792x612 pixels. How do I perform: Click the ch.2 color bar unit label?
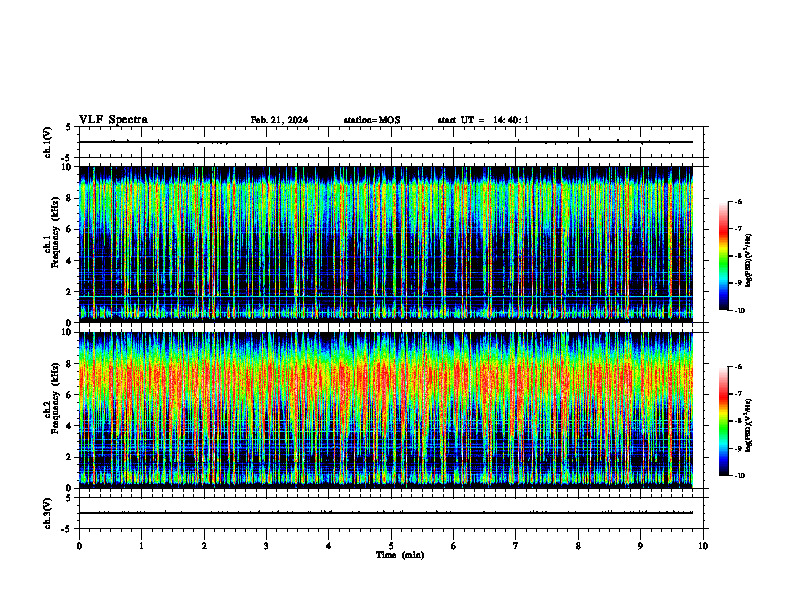tap(749, 425)
